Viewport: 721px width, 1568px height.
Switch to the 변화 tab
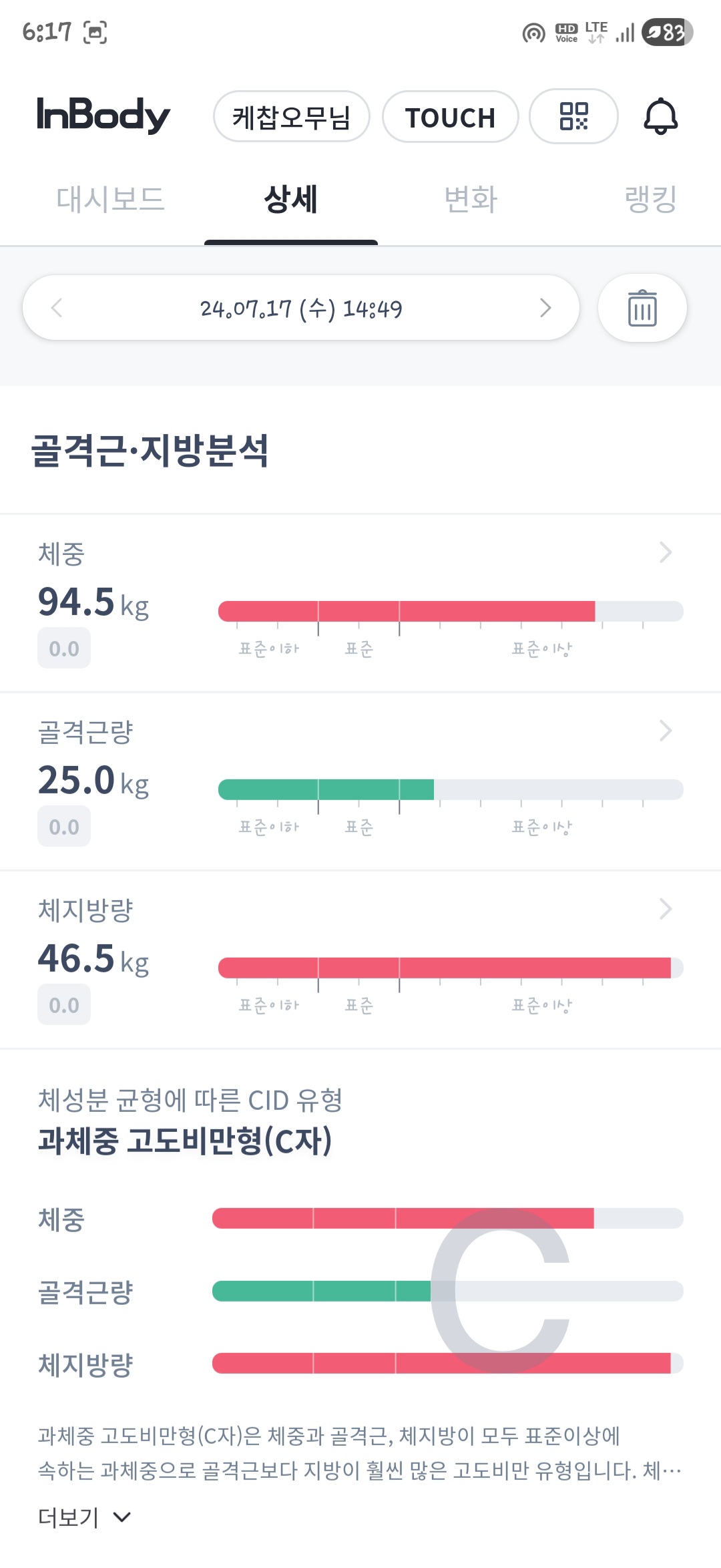(471, 200)
